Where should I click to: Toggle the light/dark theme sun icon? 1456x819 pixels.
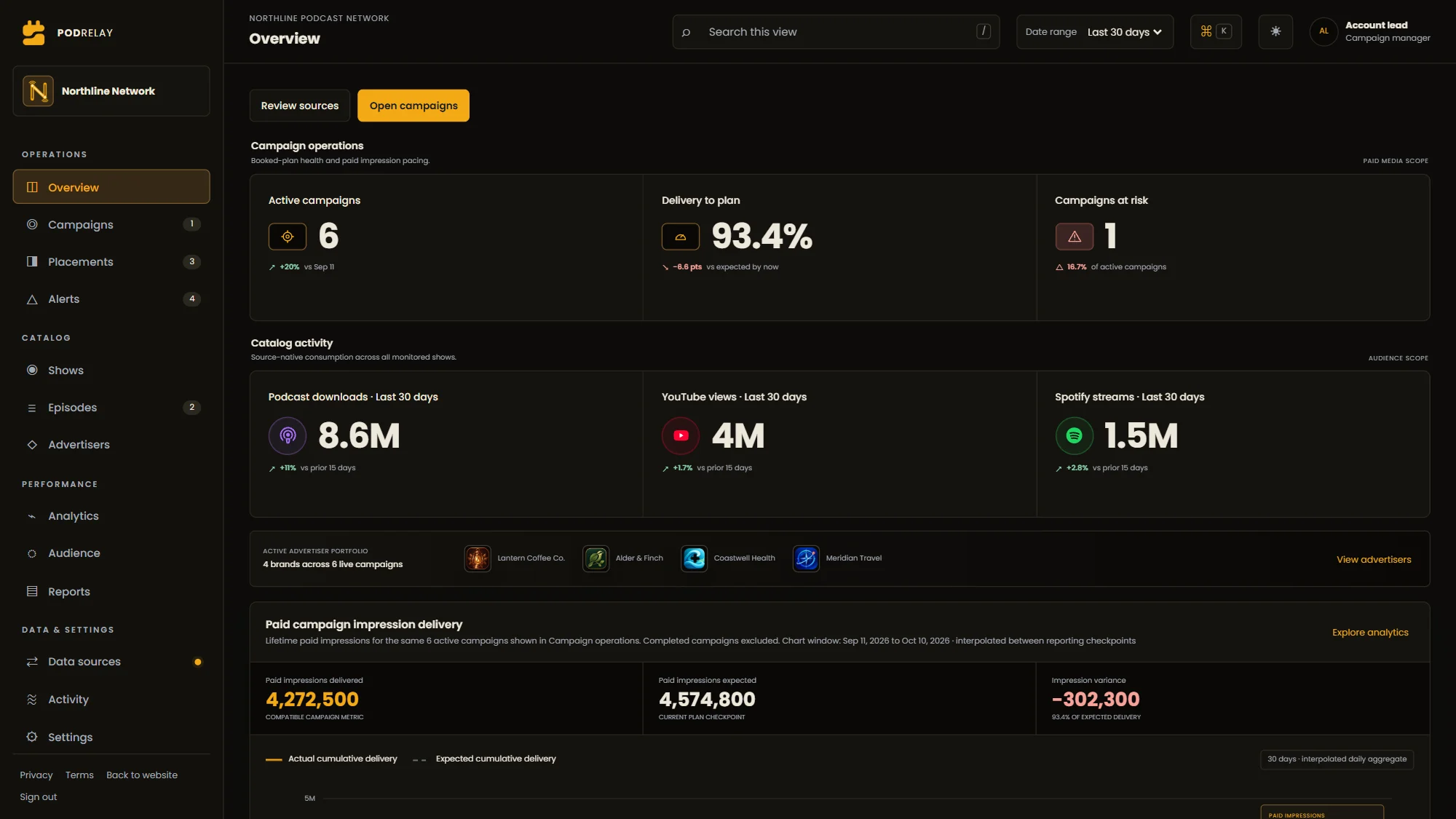point(1275,31)
